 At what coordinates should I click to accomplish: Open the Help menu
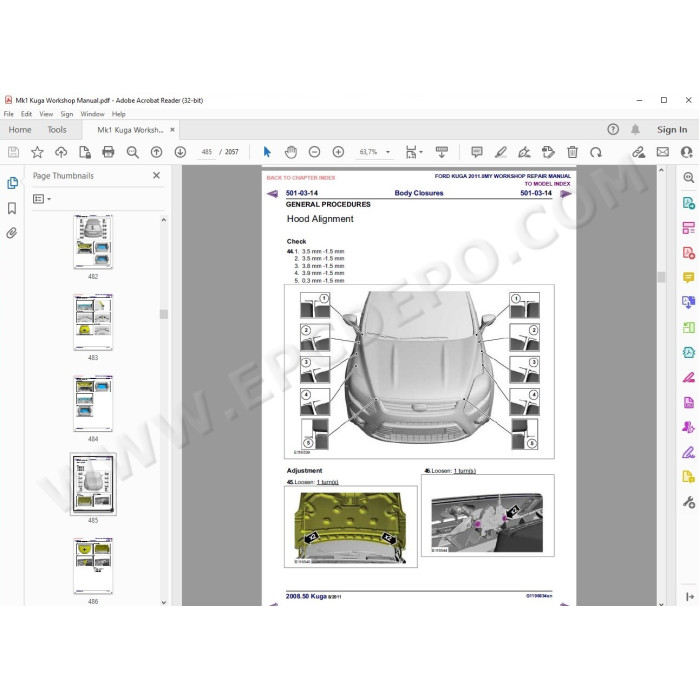coord(118,114)
